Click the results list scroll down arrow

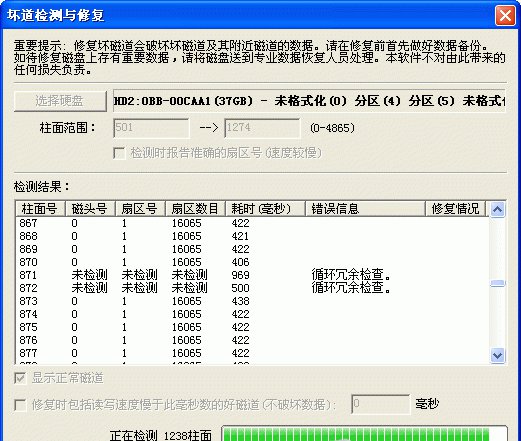pos(498,355)
